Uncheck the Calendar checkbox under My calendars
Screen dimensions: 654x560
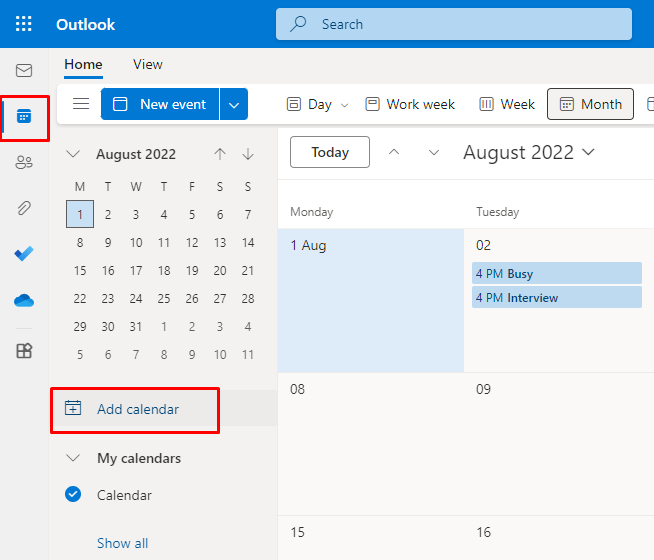(x=72, y=494)
